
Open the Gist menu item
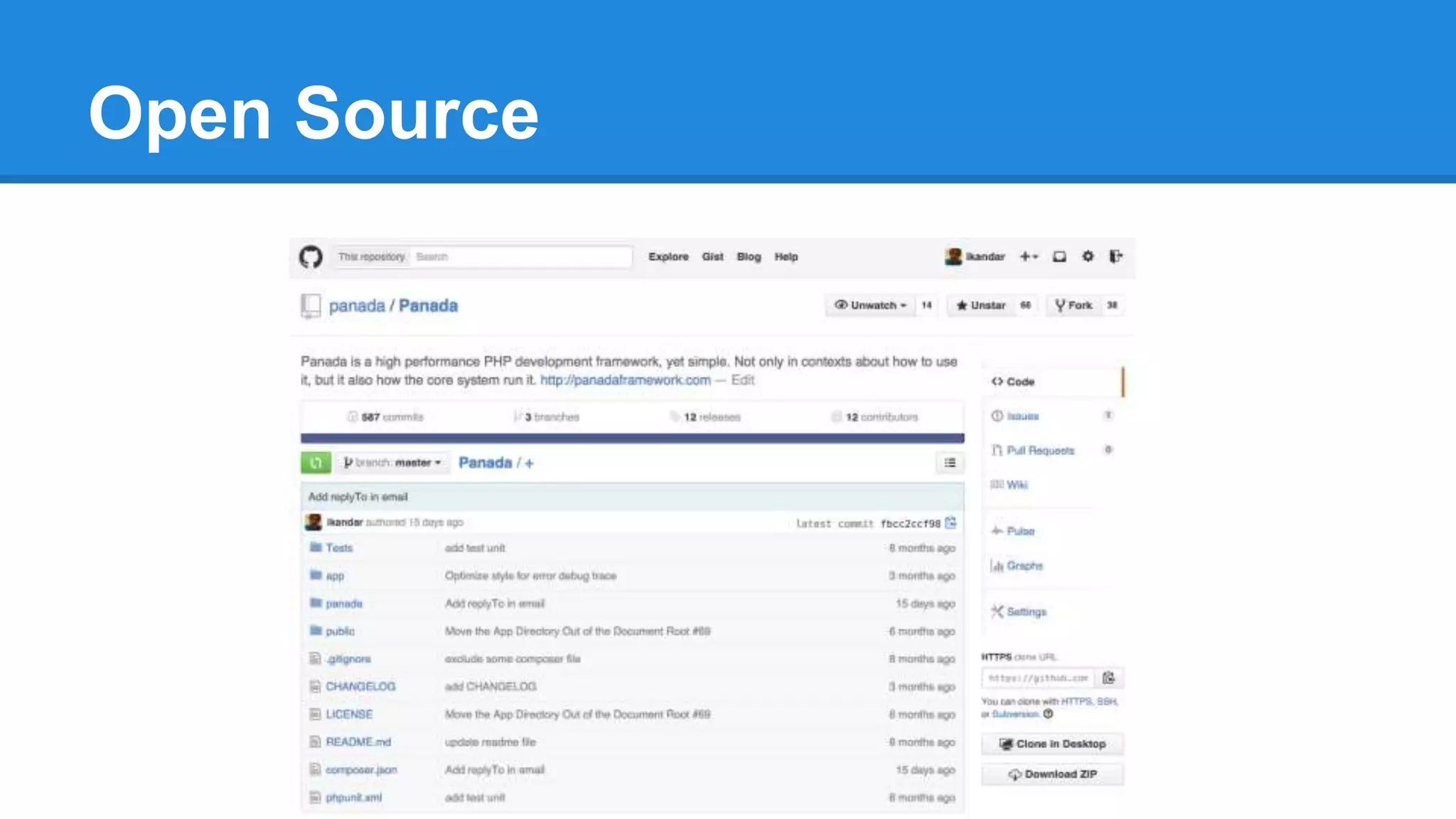[x=712, y=257]
